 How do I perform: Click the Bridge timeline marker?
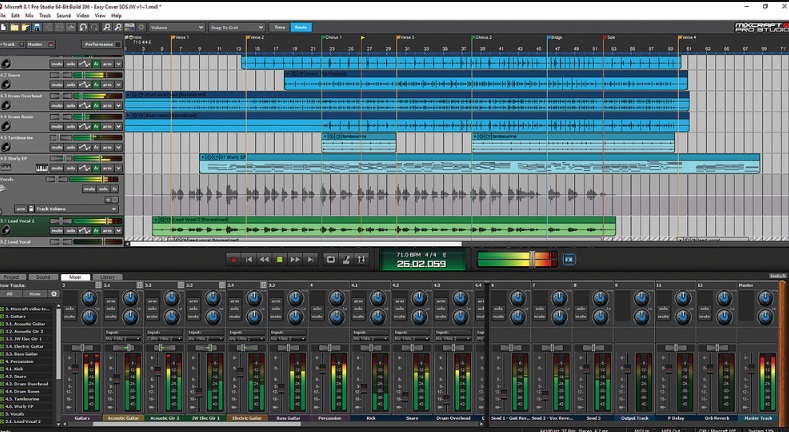coord(555,37)
